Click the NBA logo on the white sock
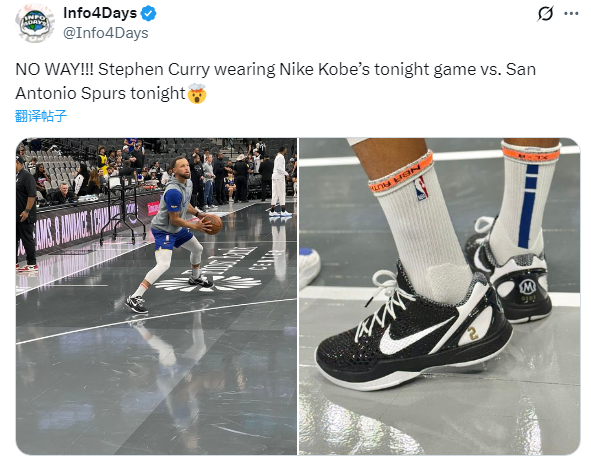The image size is (591, 460). pyautogui.click(x=421, y=189)
